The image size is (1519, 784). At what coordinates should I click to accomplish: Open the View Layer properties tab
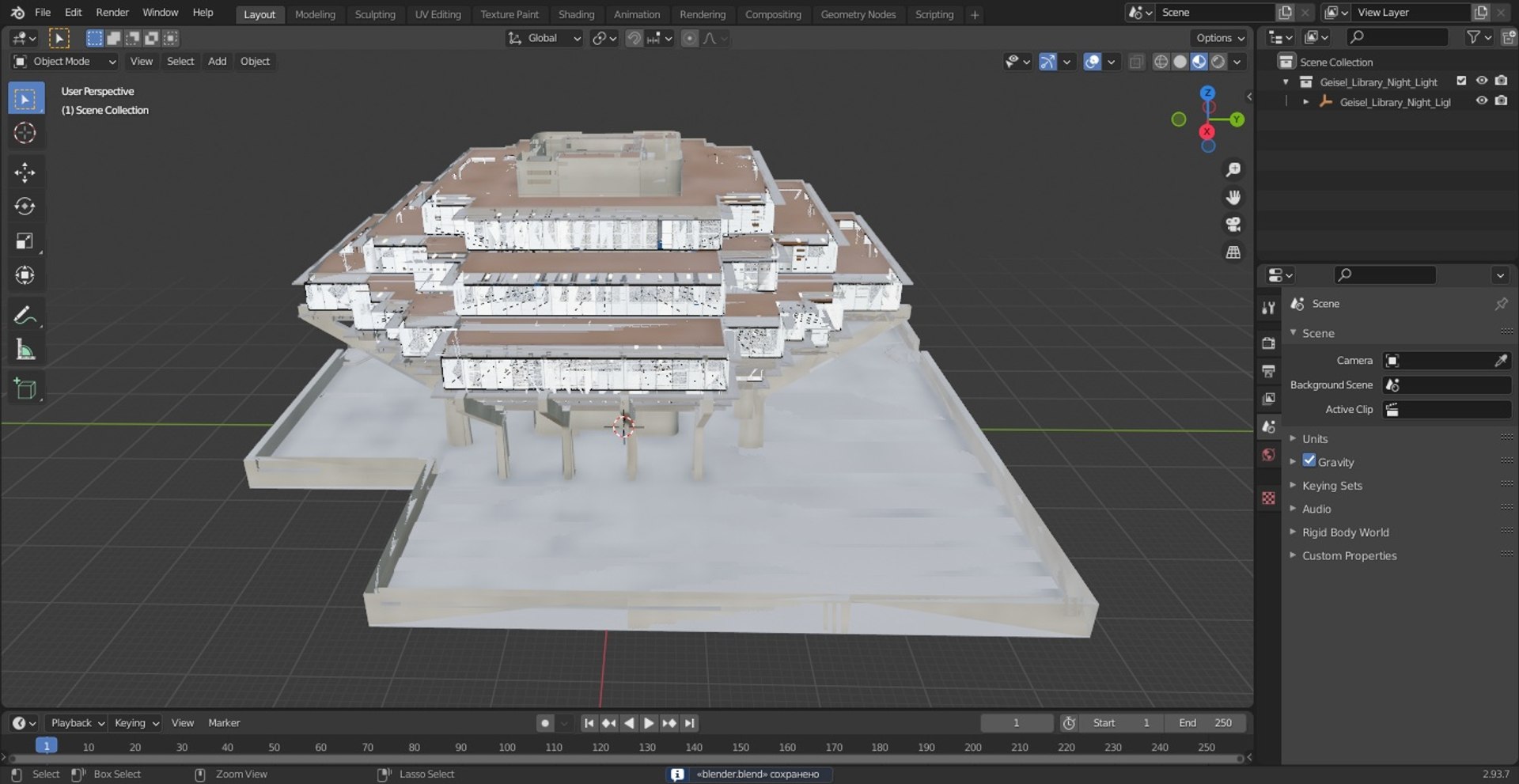[1269, 399]
